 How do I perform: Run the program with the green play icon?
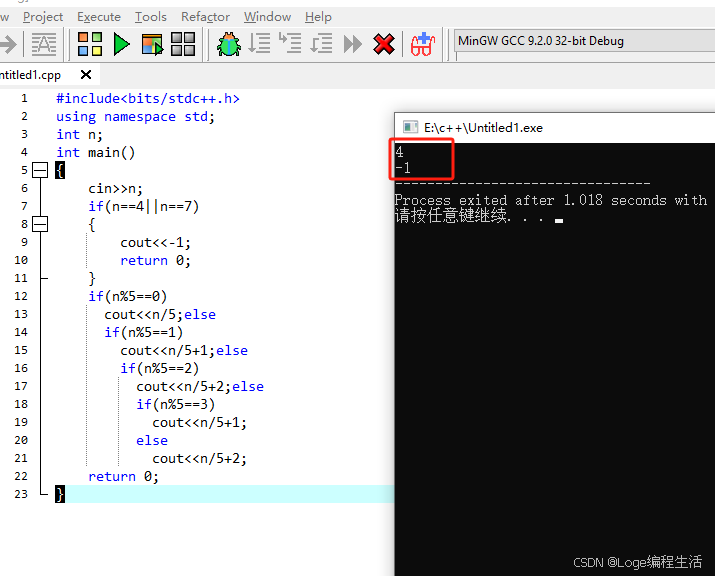pos(121,44)
